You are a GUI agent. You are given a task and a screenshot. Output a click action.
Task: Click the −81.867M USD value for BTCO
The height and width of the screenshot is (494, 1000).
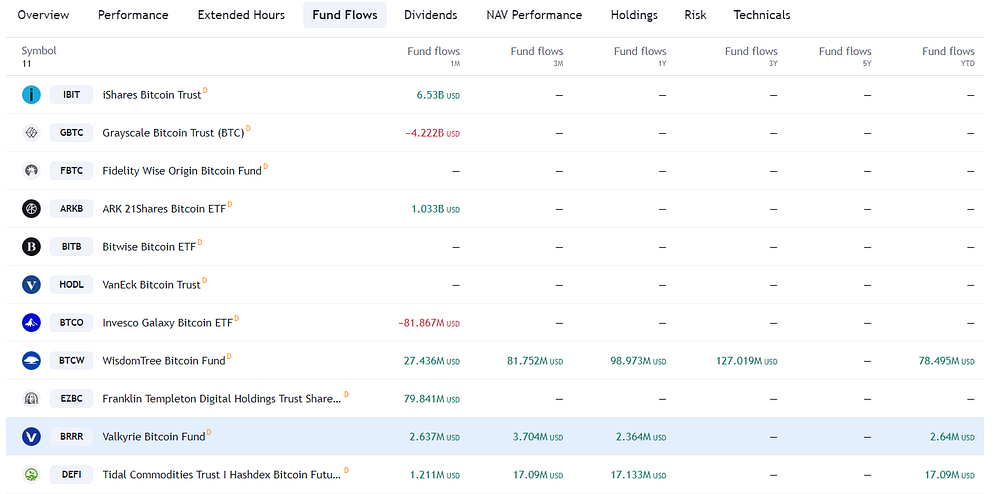coord(429,323)
